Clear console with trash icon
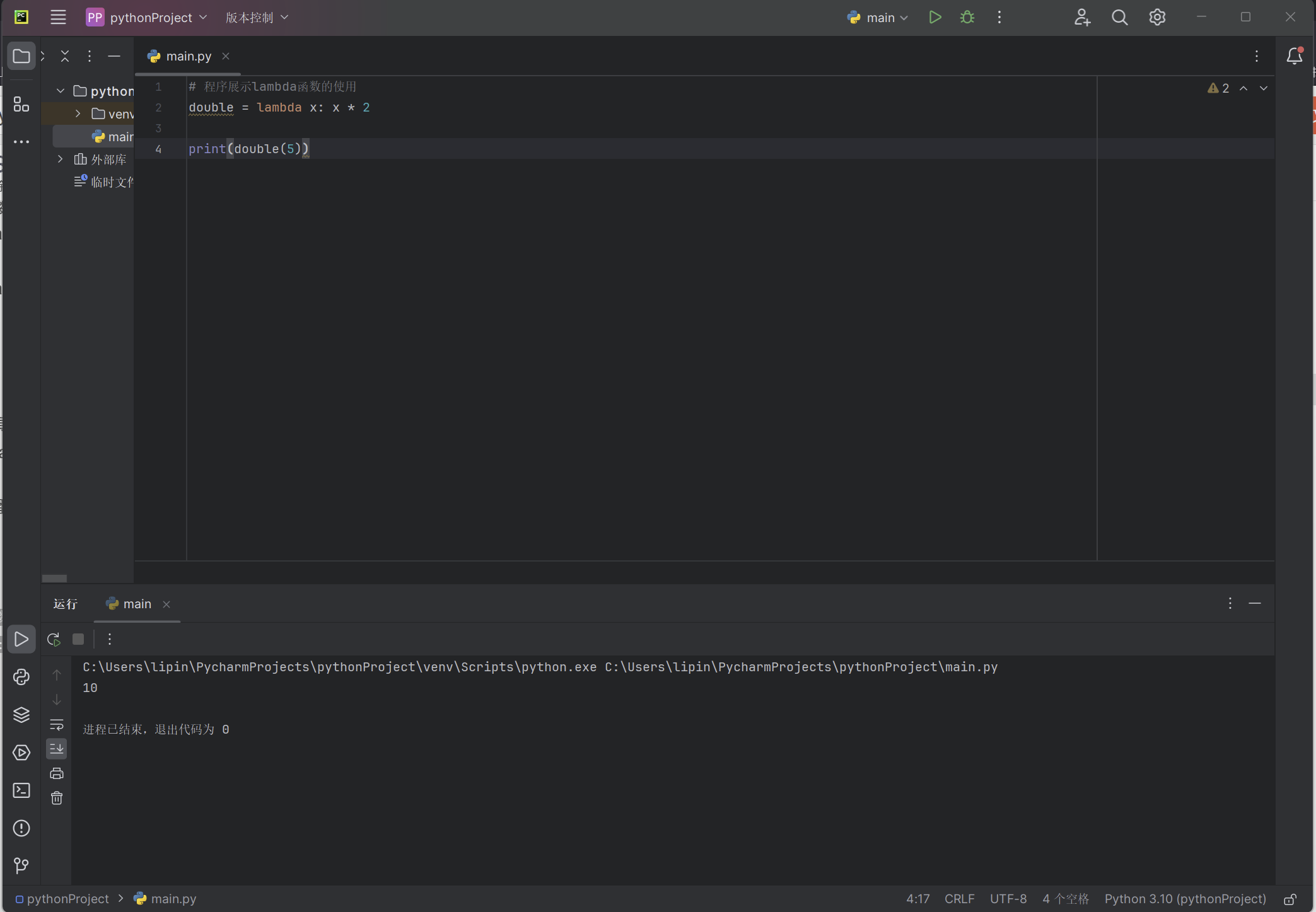Screen dimensions: 1316x912 (57, 798)
